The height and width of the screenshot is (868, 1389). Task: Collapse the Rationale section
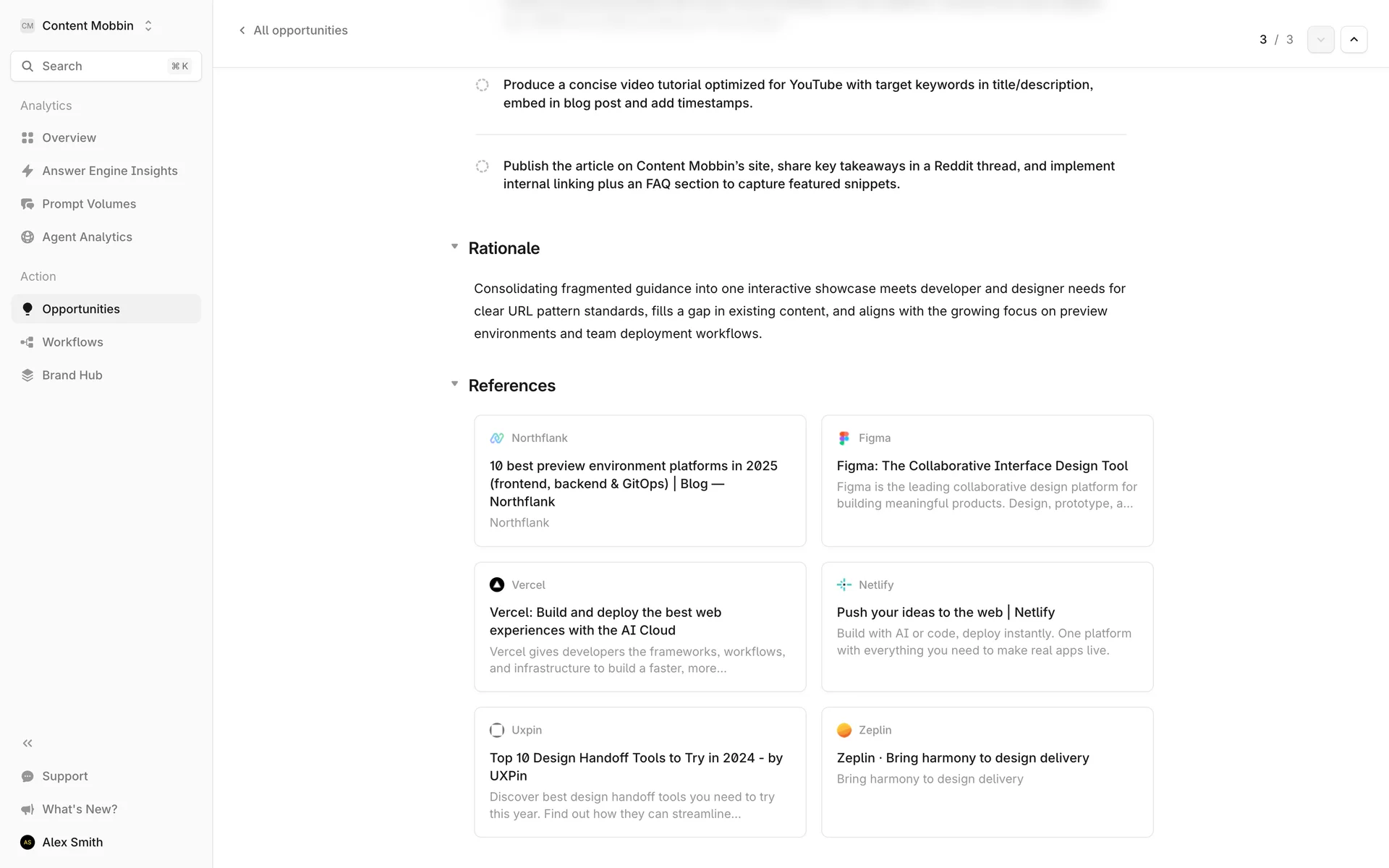click(x=454, y=247)
